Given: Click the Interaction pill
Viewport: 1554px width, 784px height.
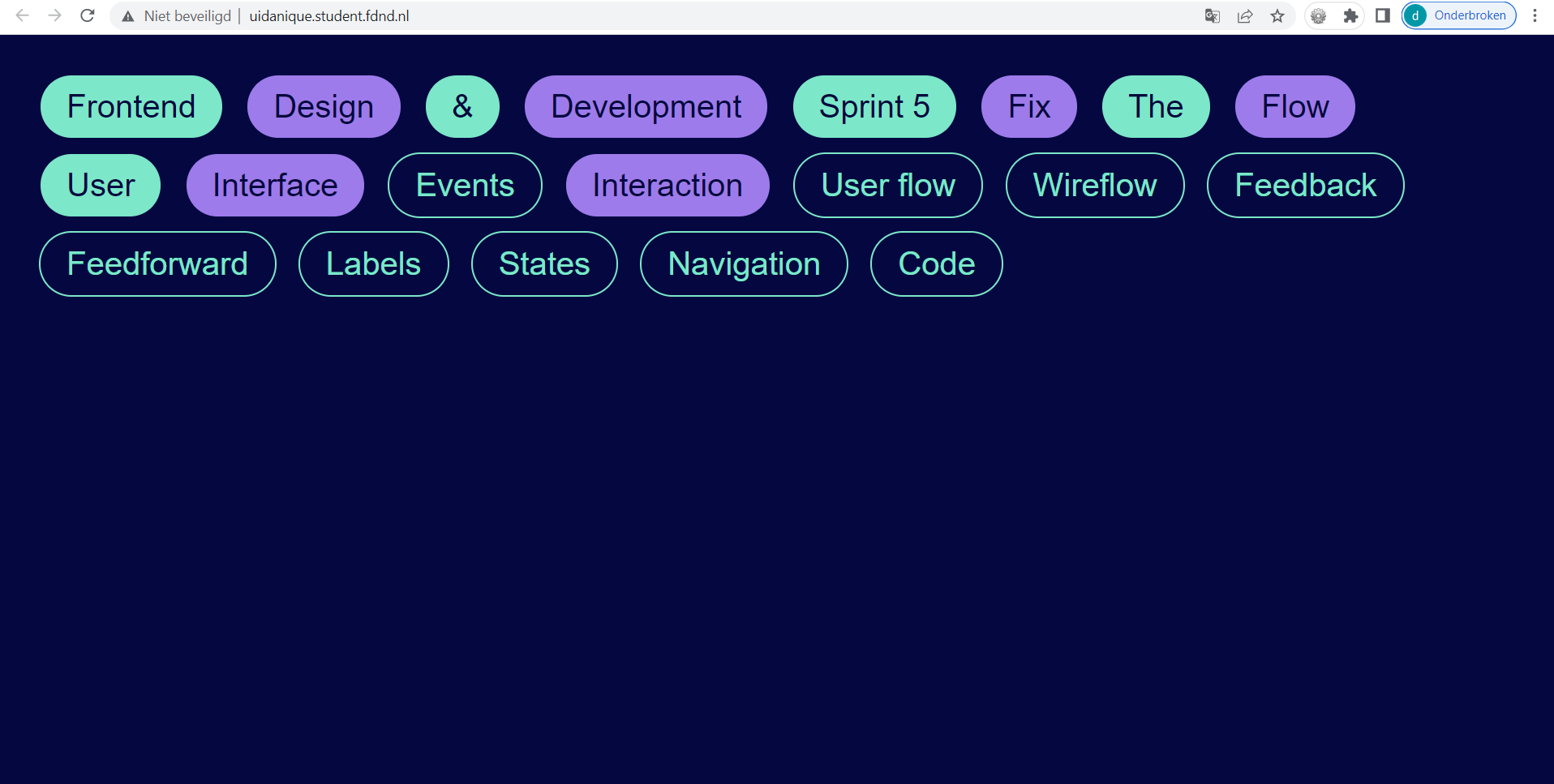Looking at the screenshot, I should [x=667, y=185].
